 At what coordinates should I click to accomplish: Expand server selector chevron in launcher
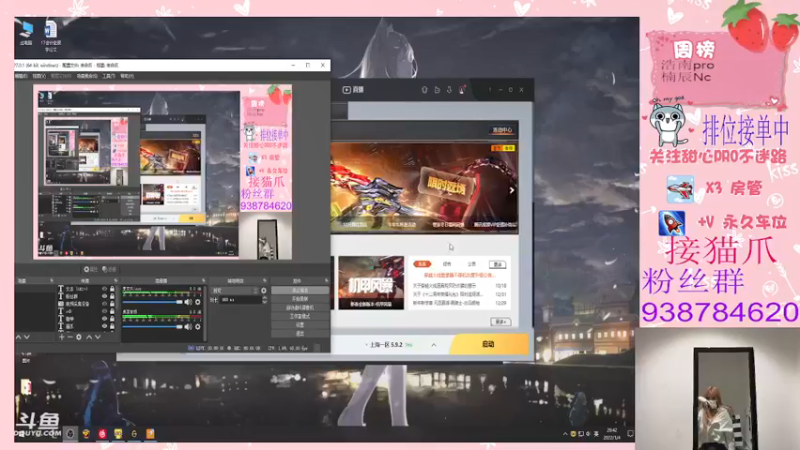pos(434,345)
